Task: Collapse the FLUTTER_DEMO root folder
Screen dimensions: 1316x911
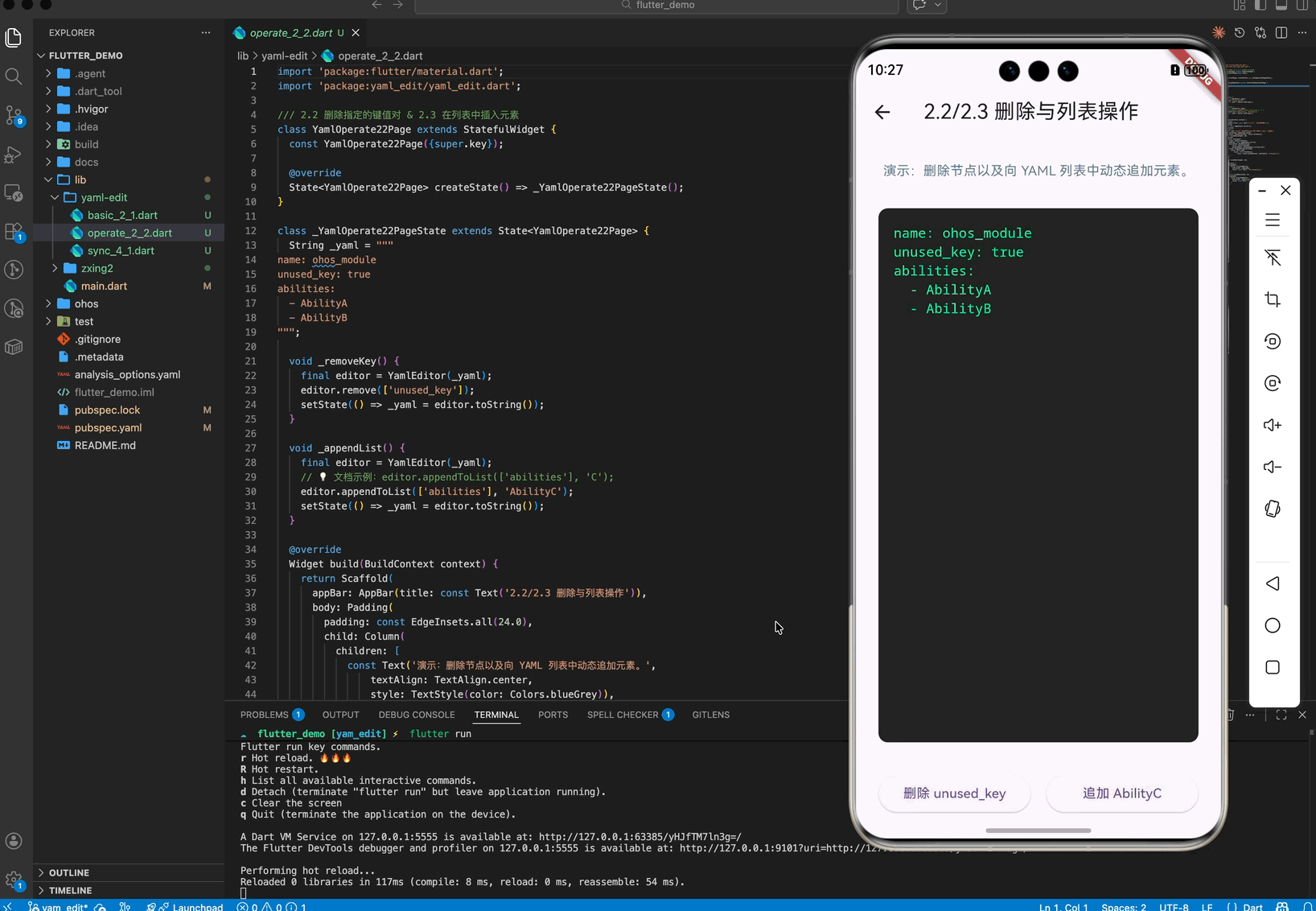Action: pos(129,56)
